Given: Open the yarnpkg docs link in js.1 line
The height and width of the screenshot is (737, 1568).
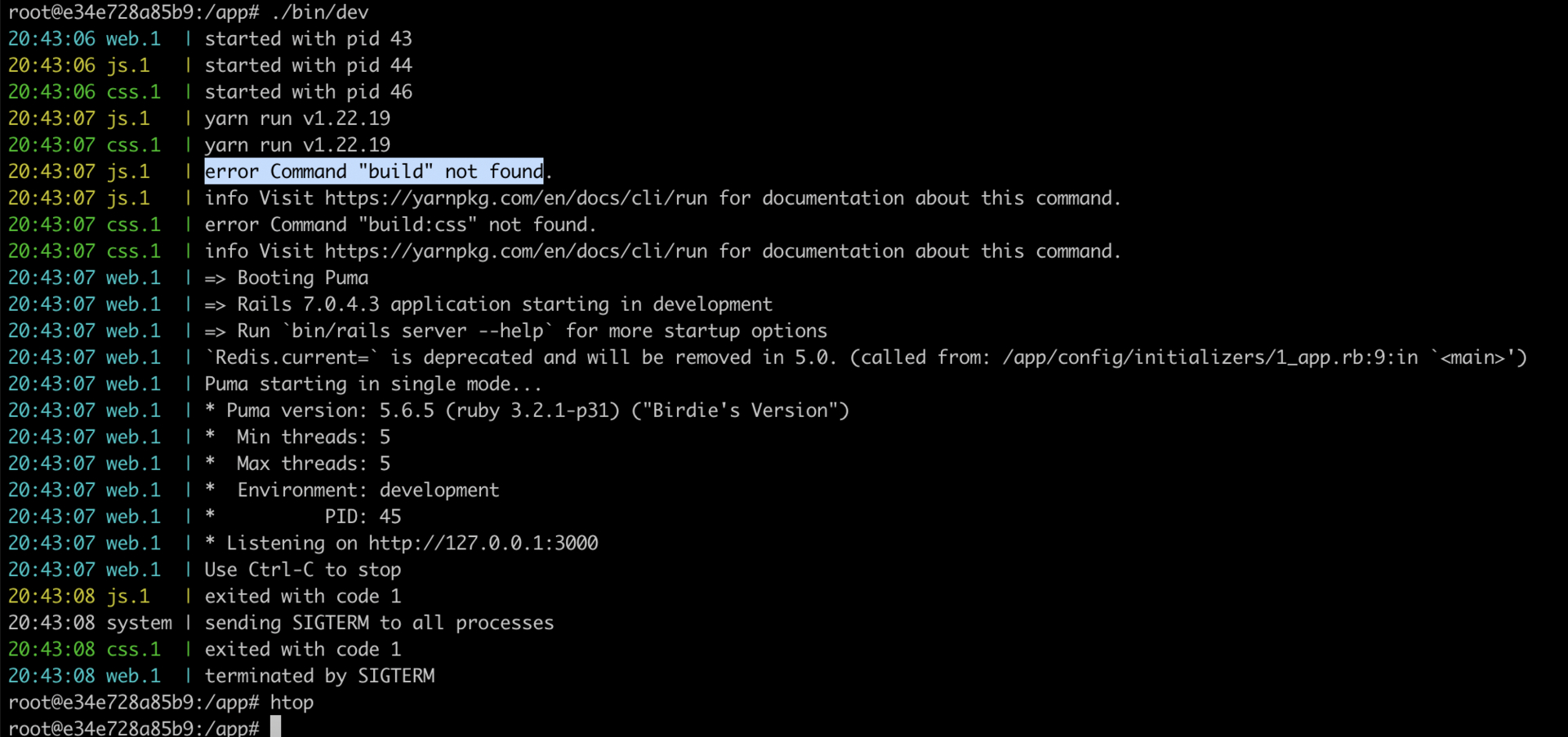Looking at the screenshot, I should pyautogui.click(x=516, y=198).
